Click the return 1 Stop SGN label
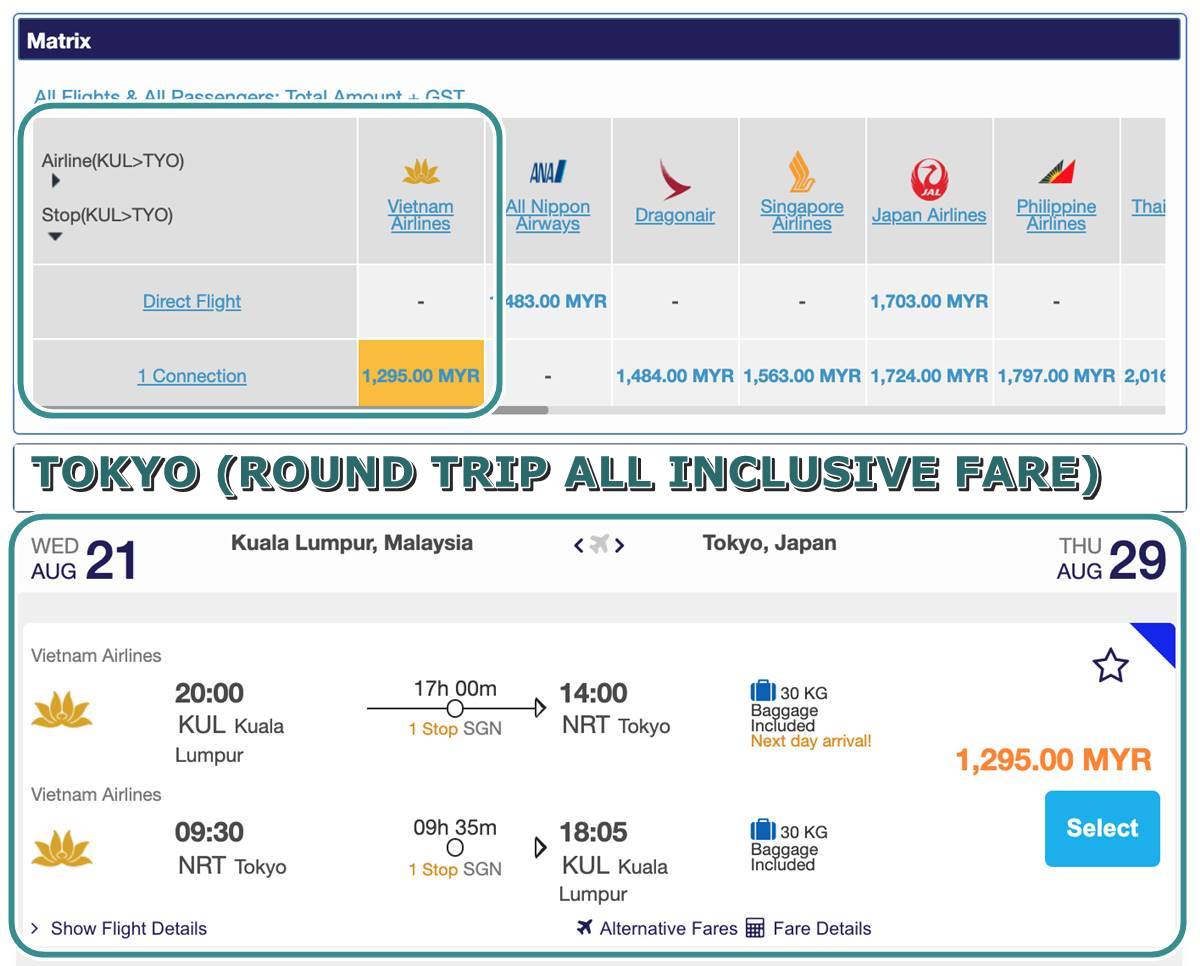 (x=455, y=870)
